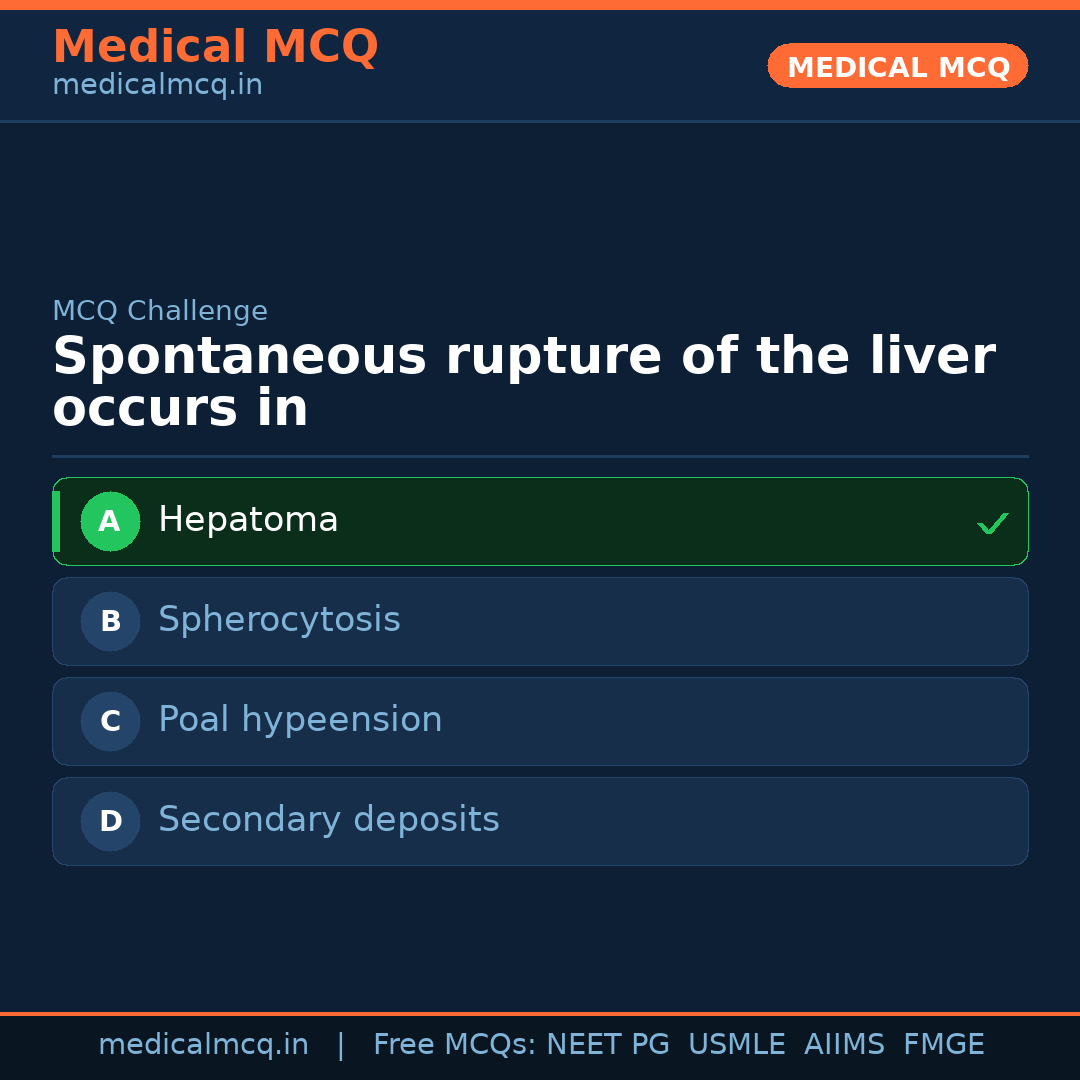Open the Medical MCQ header title
1080x1080 pixels.
click(x=215, y=46)
